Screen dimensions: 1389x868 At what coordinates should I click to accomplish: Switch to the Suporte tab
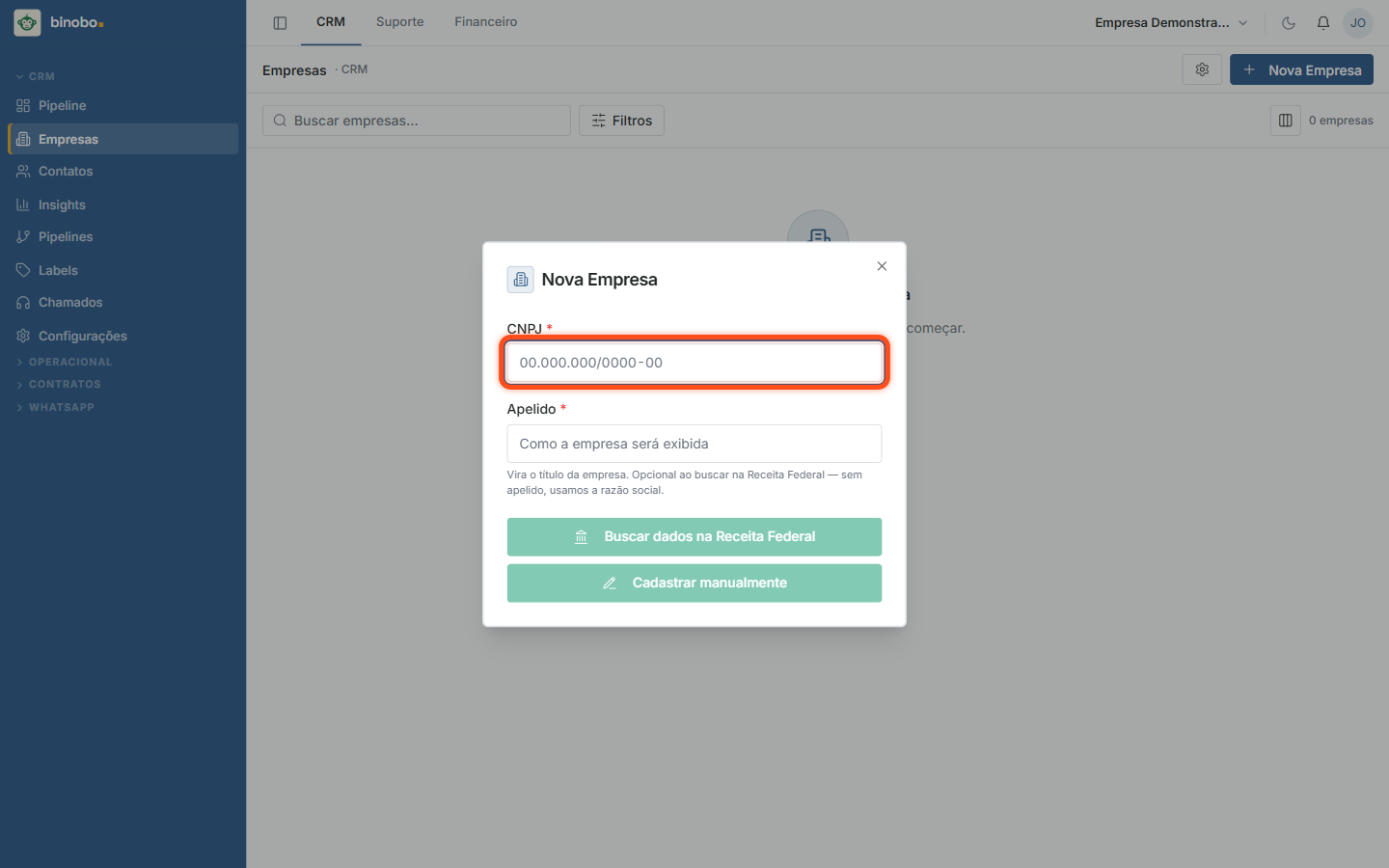pyautogui.click(x=399, y=22)
